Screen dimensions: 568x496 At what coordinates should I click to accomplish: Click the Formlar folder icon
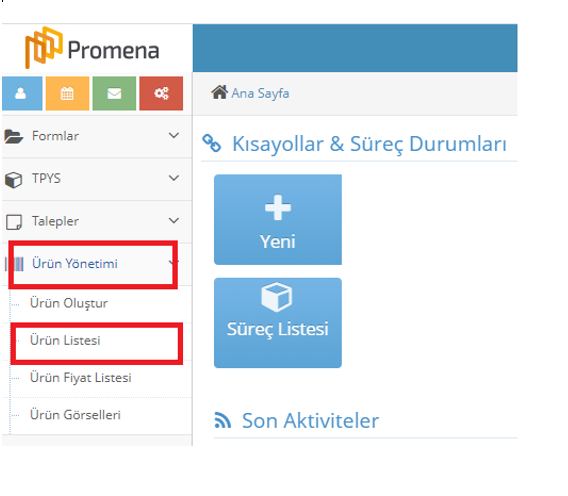click(14, 137)
